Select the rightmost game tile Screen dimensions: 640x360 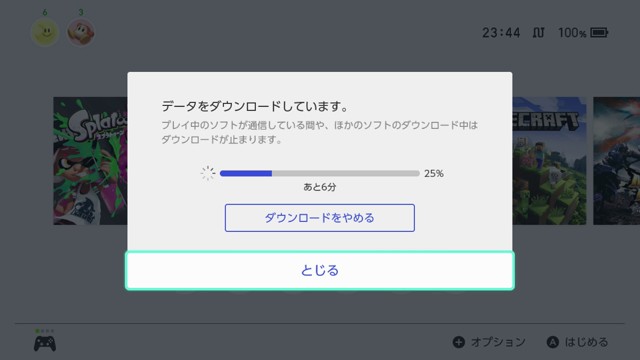(616, 161)
